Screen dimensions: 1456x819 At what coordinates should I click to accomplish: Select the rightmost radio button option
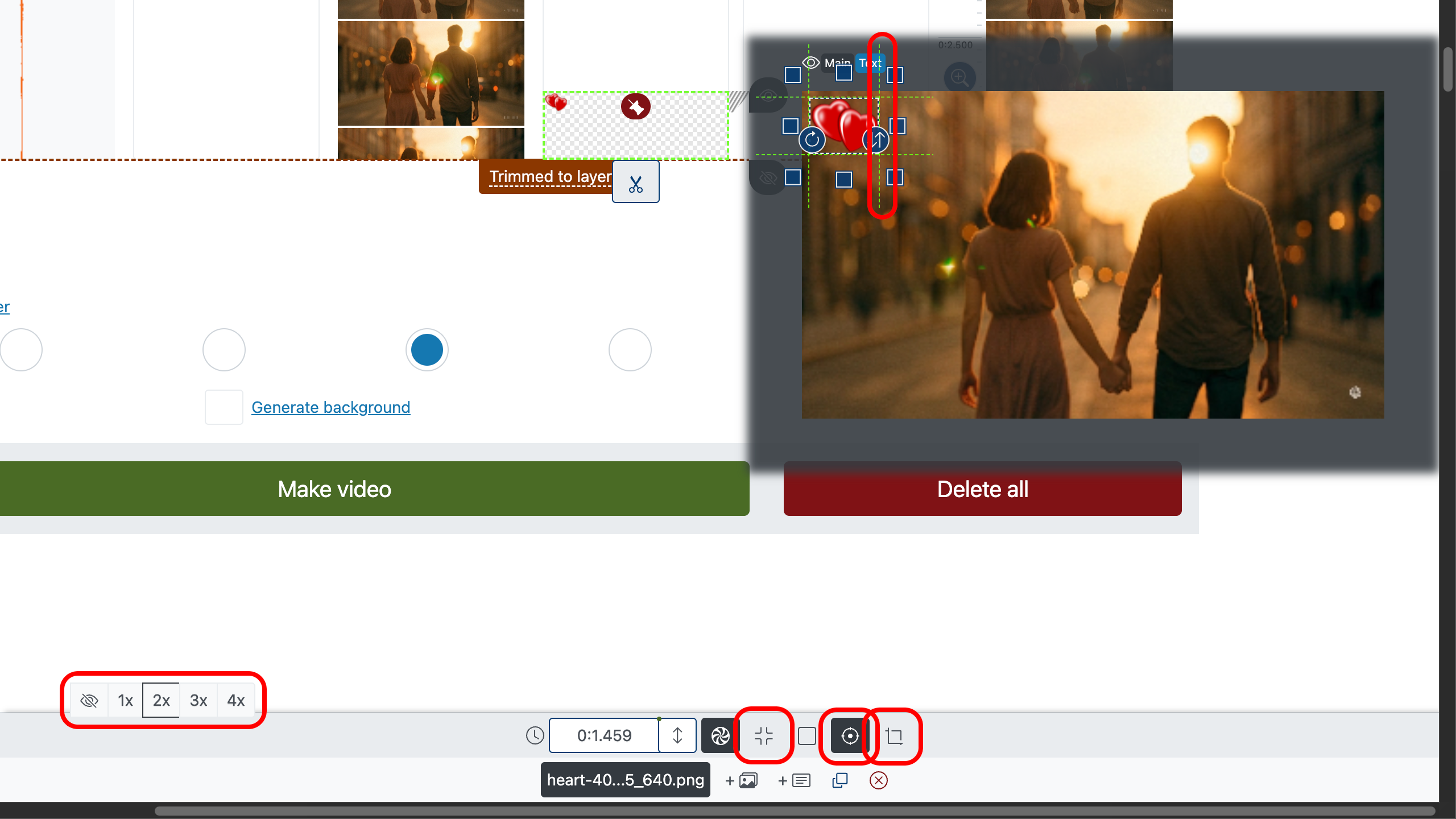tap(630, 350)
